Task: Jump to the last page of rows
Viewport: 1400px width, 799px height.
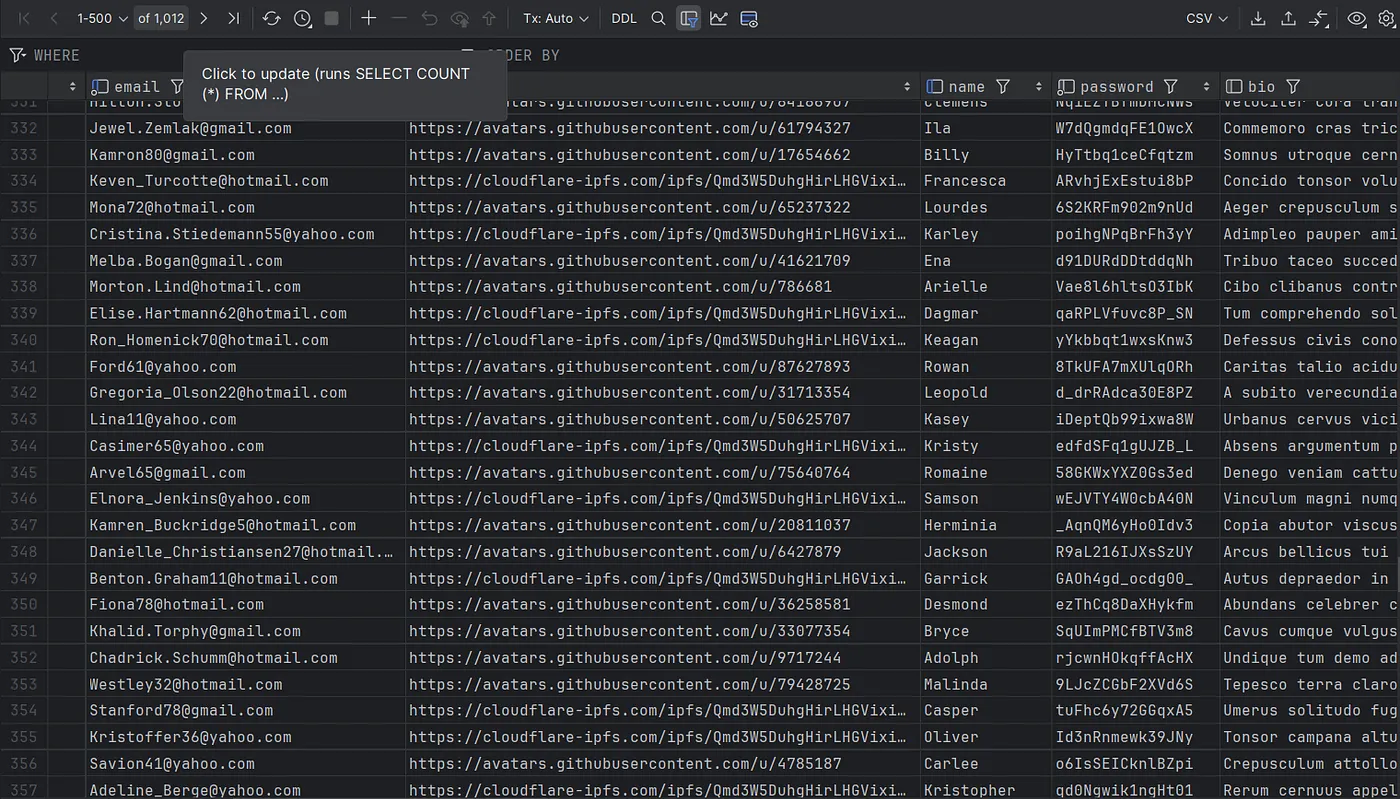Action: [234, 18]
